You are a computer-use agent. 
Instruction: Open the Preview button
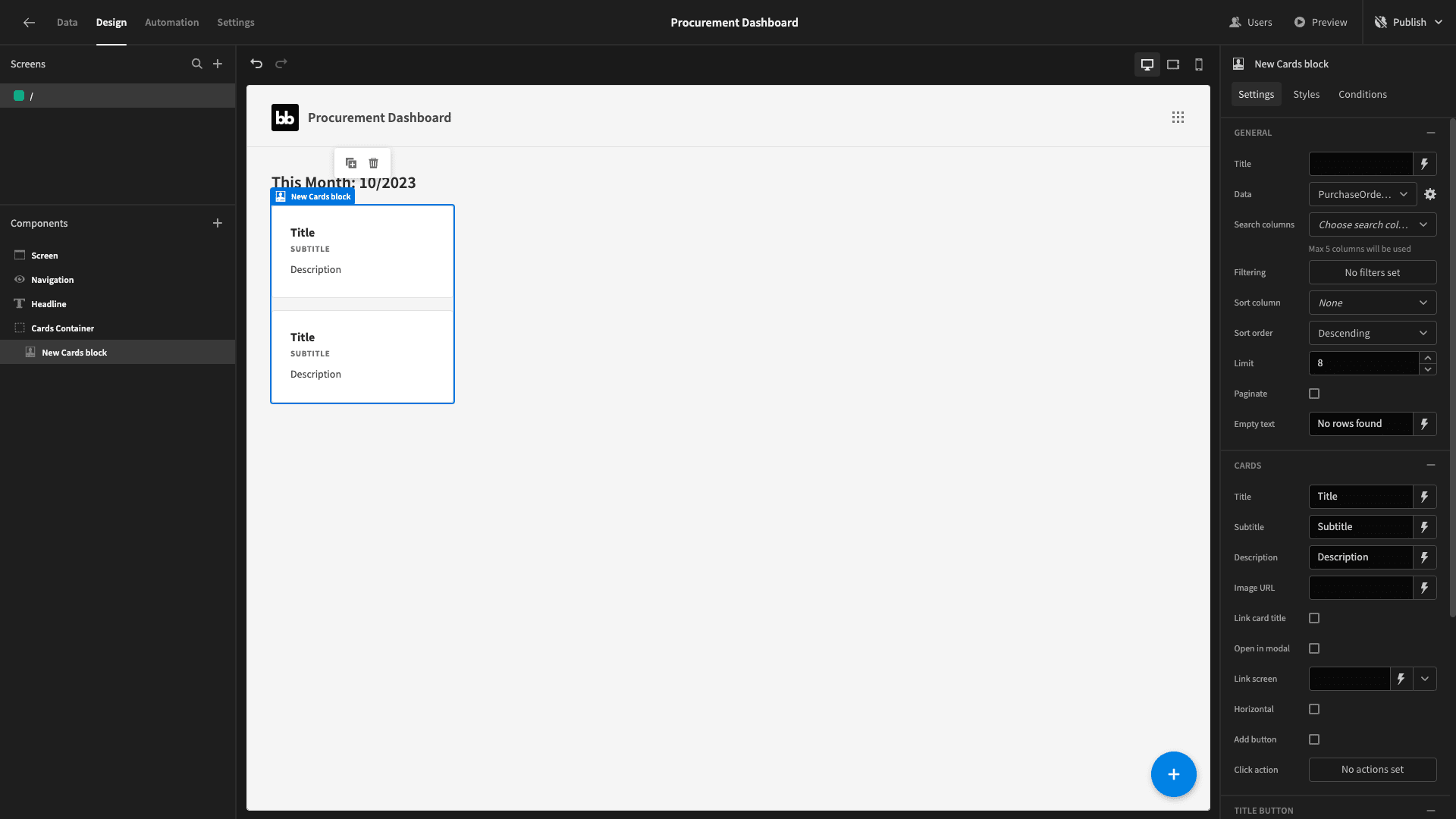(x=1321, y=23)
